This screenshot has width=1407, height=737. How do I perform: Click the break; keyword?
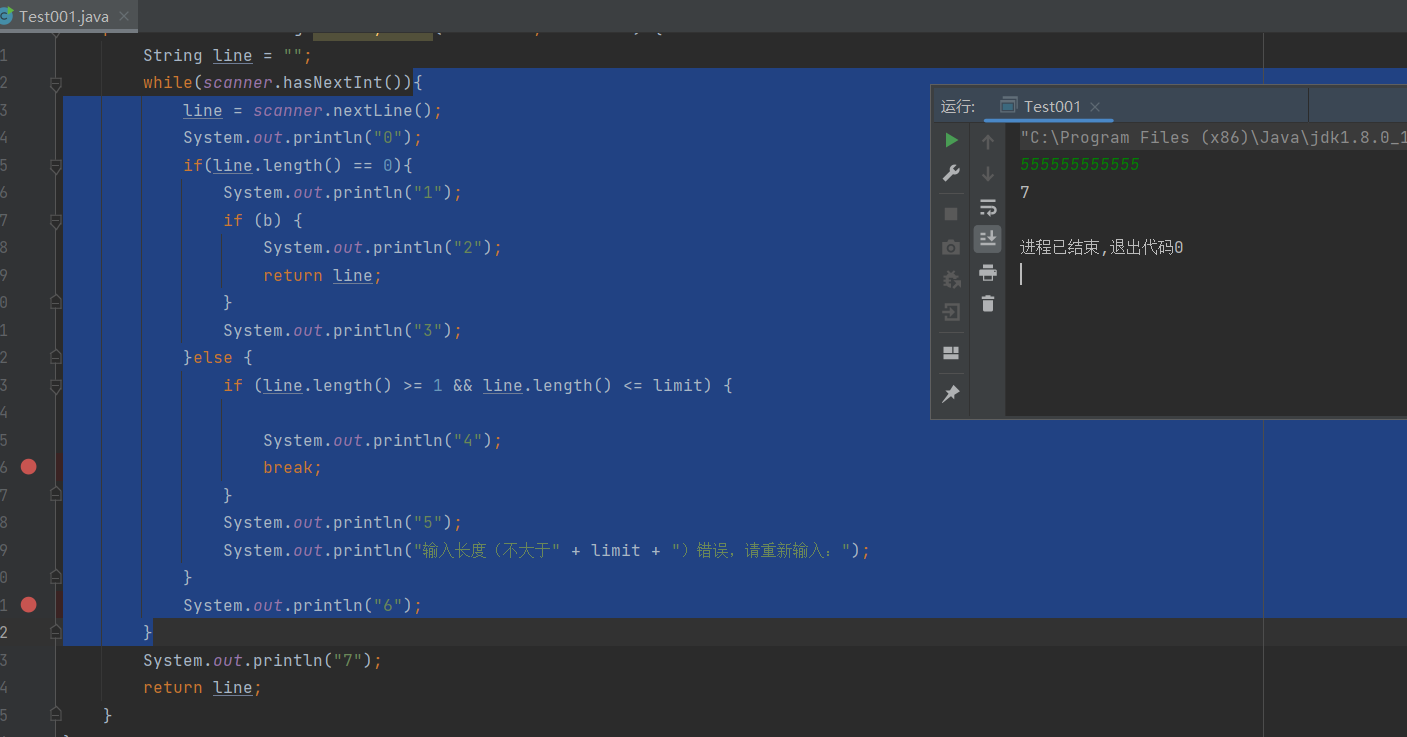coord(293,468)
